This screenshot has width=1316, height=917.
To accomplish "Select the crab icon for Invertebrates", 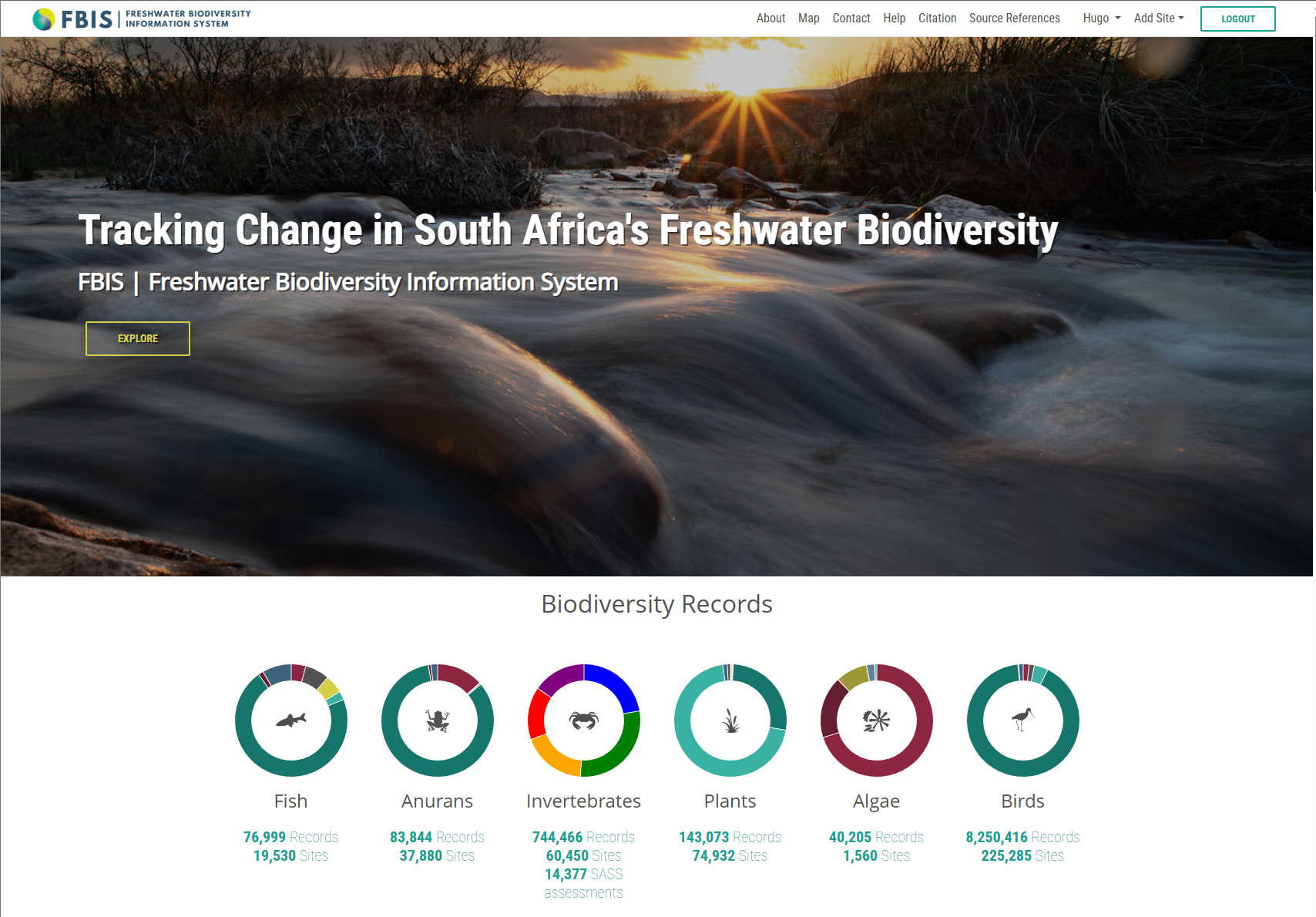I will [584, 720].
